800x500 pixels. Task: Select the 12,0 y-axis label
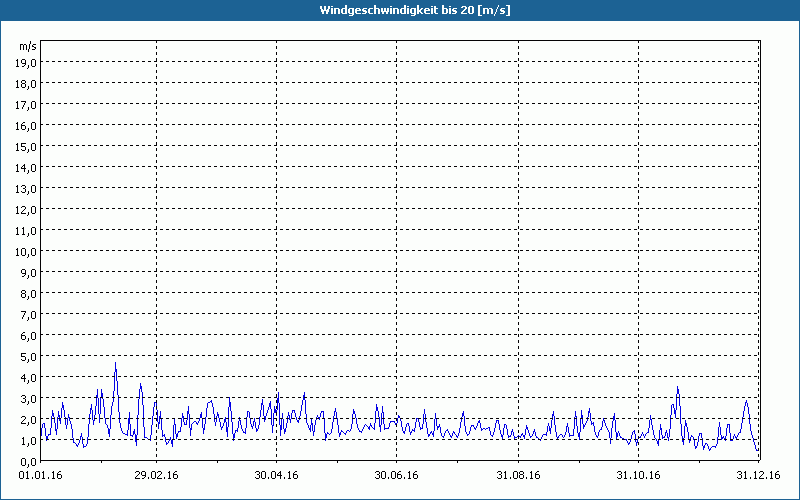[27, 210]
